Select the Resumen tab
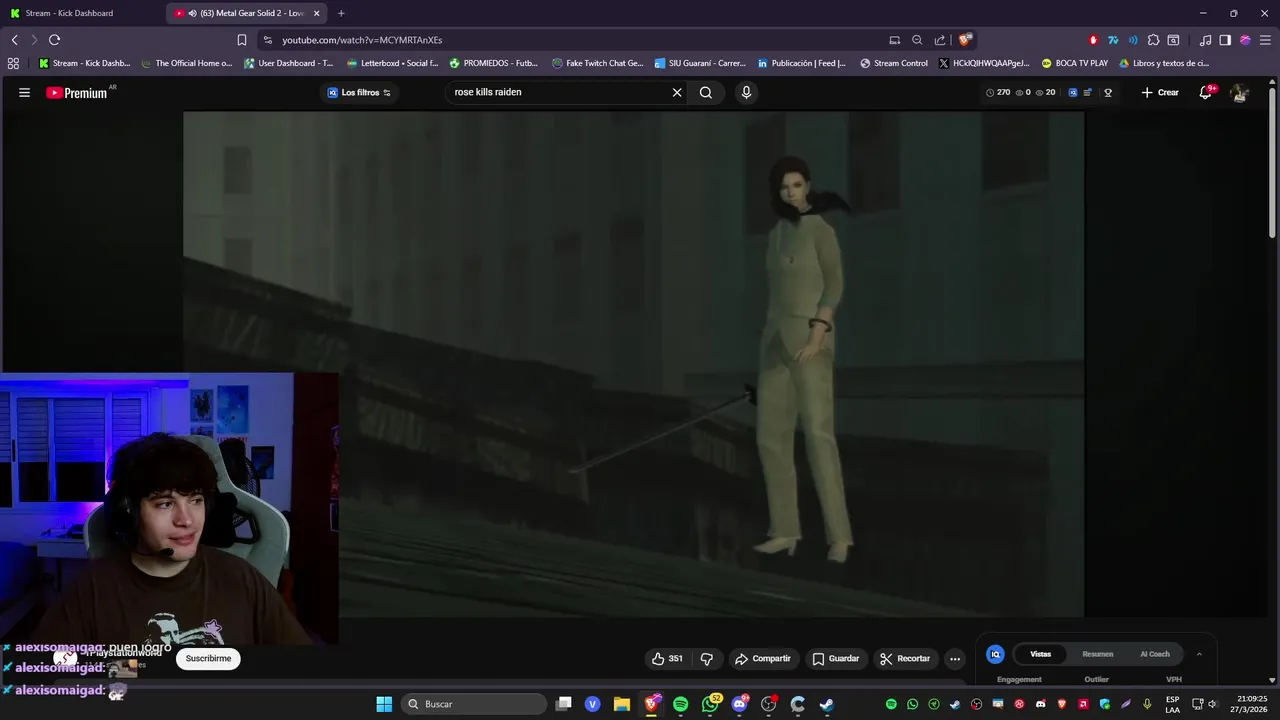Screen dimensions: 1280x720 point(1098,654)
